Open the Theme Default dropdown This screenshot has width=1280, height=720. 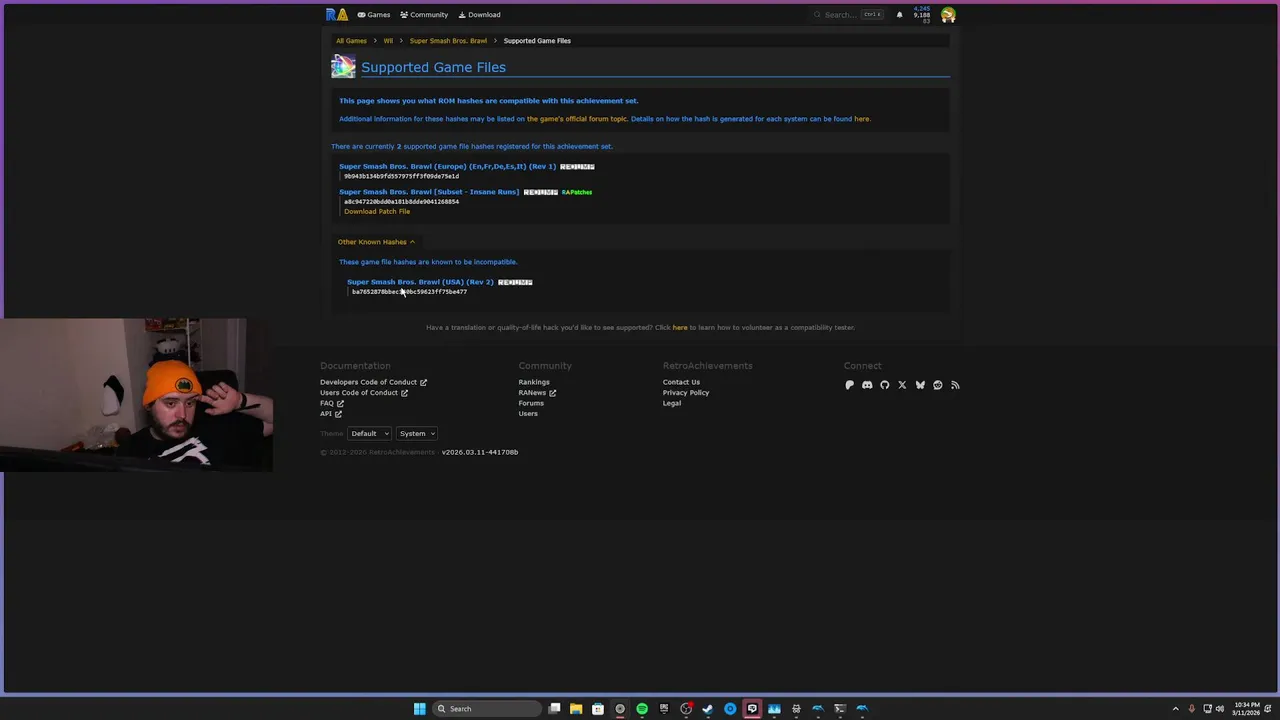[x=369, y=434]
